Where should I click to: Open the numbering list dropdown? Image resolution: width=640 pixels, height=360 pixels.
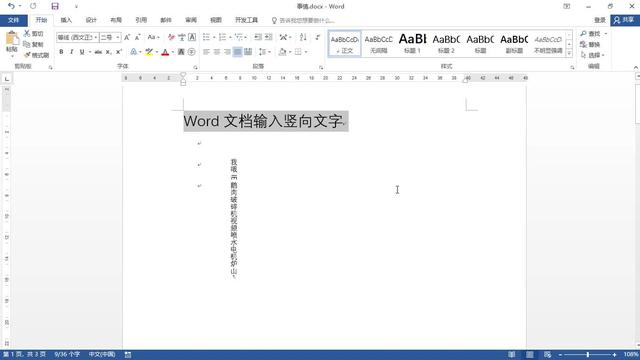click(x=231, y=37)
